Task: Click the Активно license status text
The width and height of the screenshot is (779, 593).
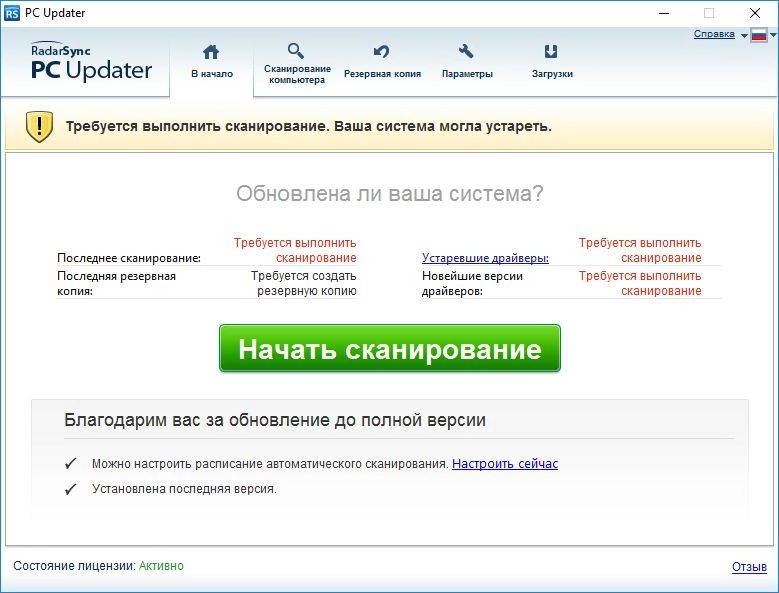Action: click(161, 566)
